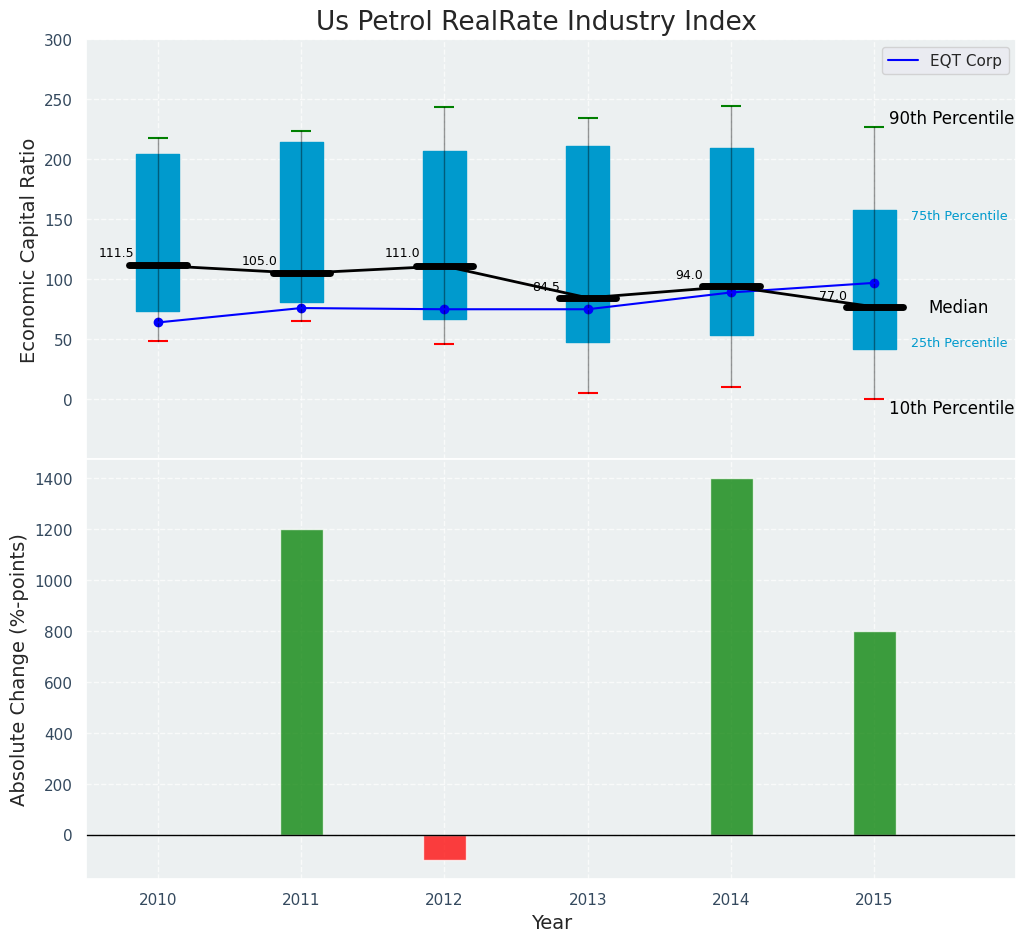Screen dimensions: 1026x942
Task: Click the 10th Percentile annotation
Action: 951,408
